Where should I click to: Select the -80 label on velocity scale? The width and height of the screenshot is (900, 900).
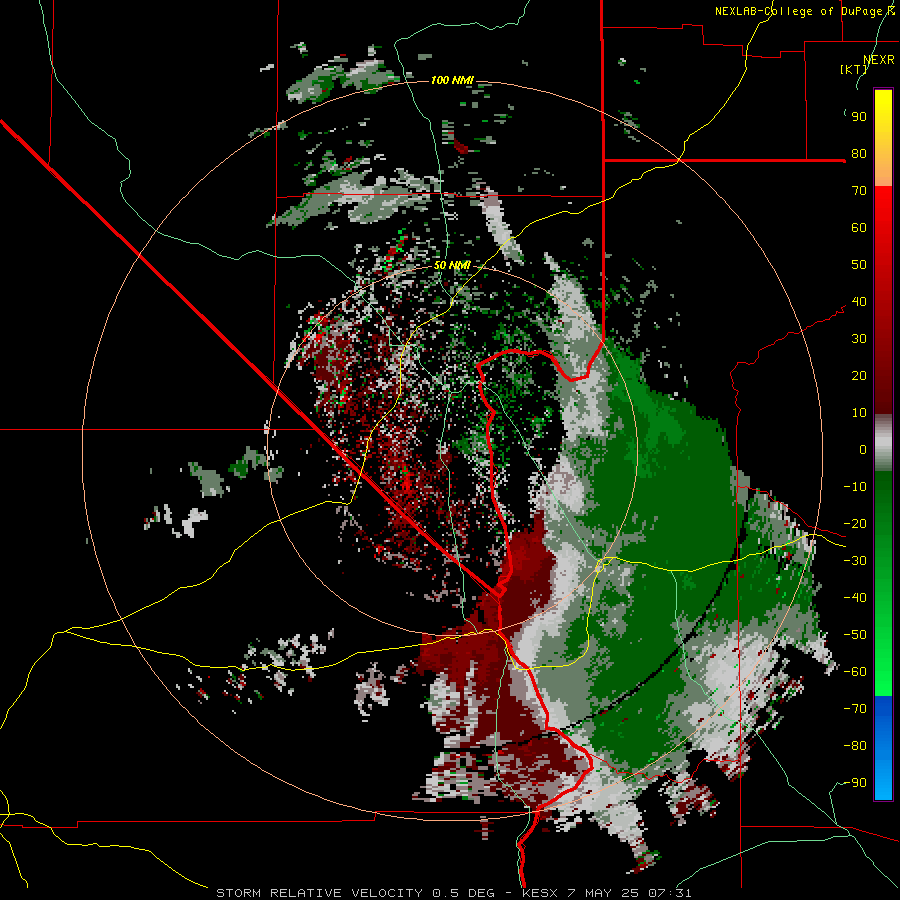[x=855, y=746]
